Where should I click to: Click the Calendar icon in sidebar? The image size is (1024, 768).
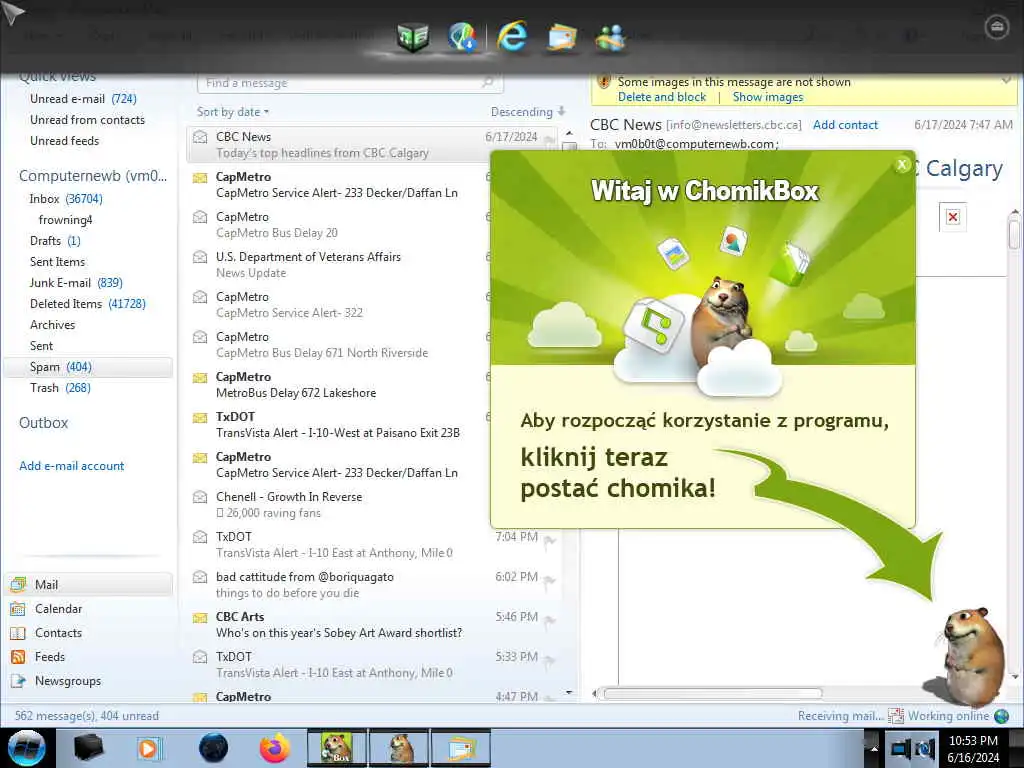click(x=18, y=609)
